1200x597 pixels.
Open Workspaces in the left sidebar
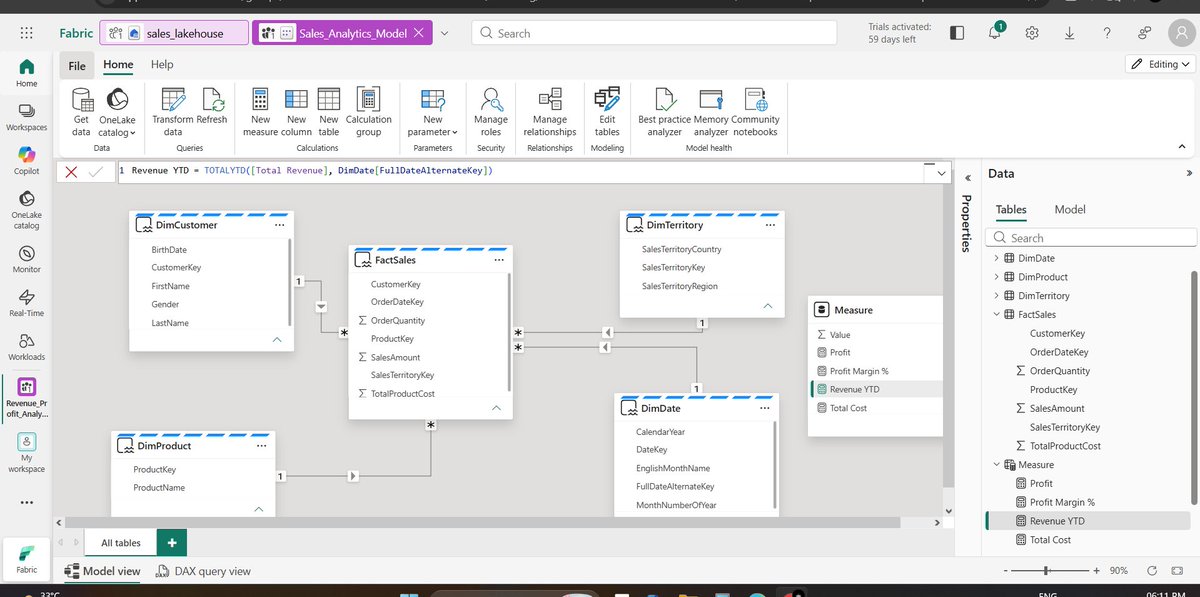click(27, 116)
